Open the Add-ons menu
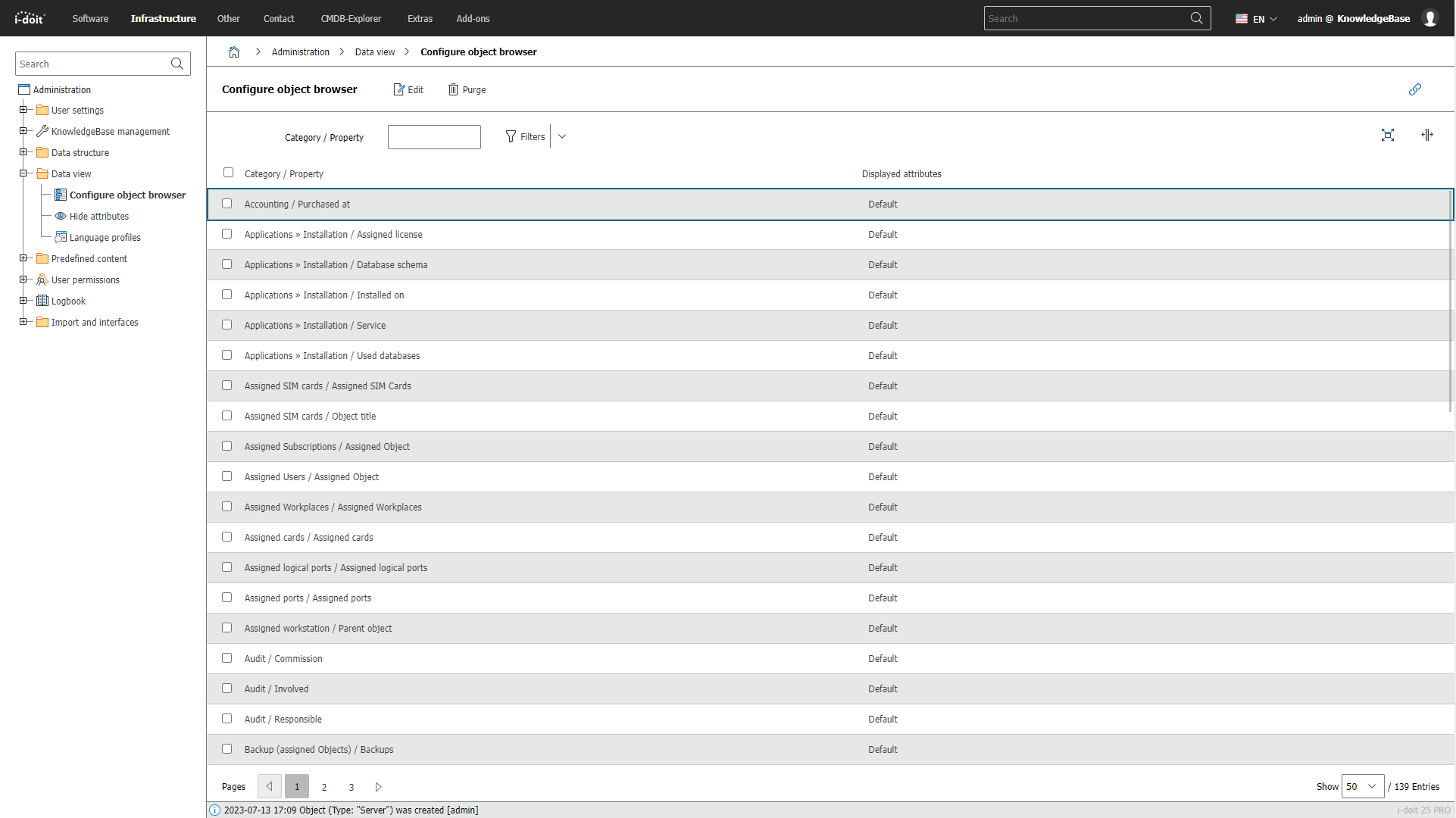This screenshot has width=1456, height=818. (x=473, y=18)
